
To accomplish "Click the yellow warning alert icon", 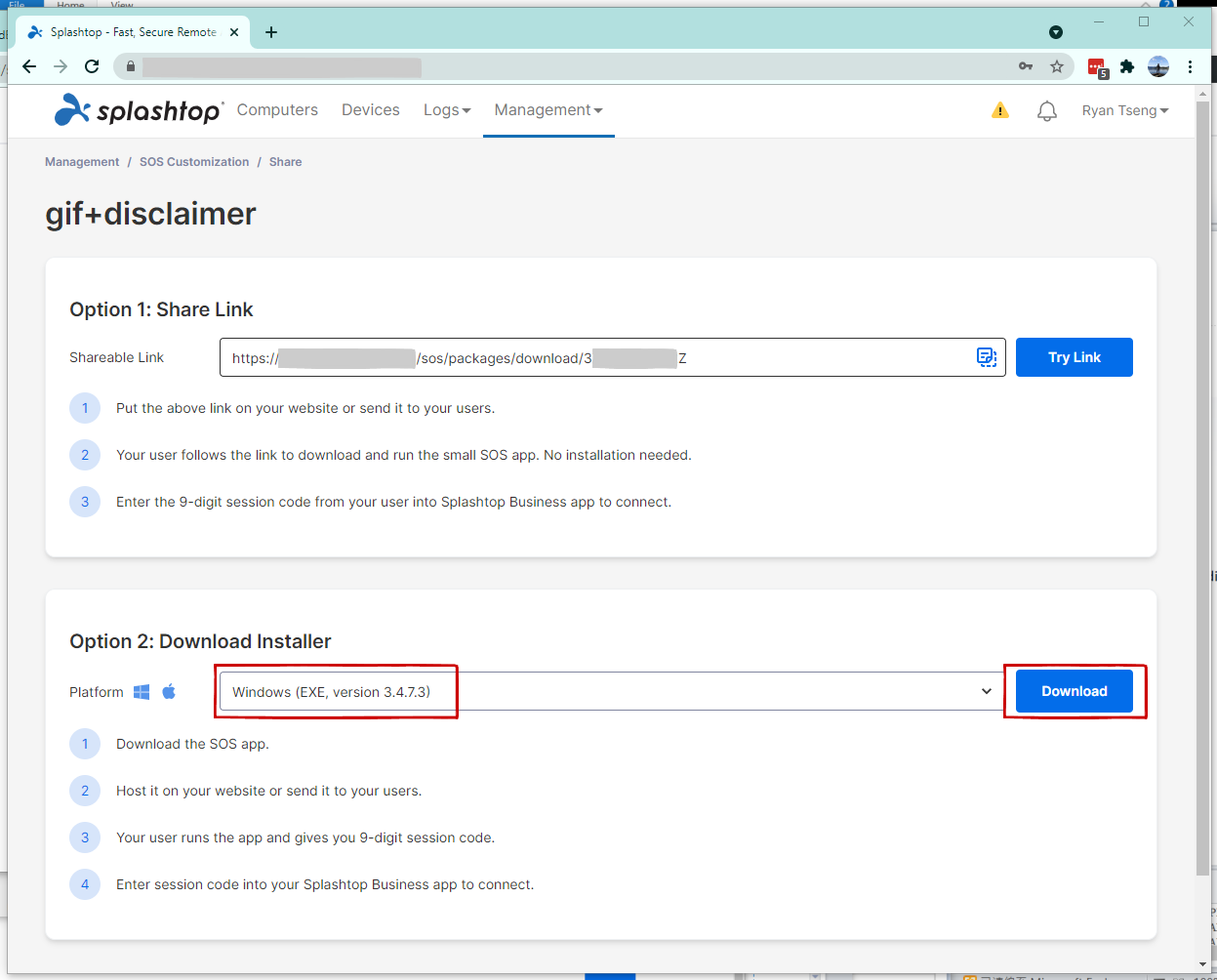I will [1000, 110].
